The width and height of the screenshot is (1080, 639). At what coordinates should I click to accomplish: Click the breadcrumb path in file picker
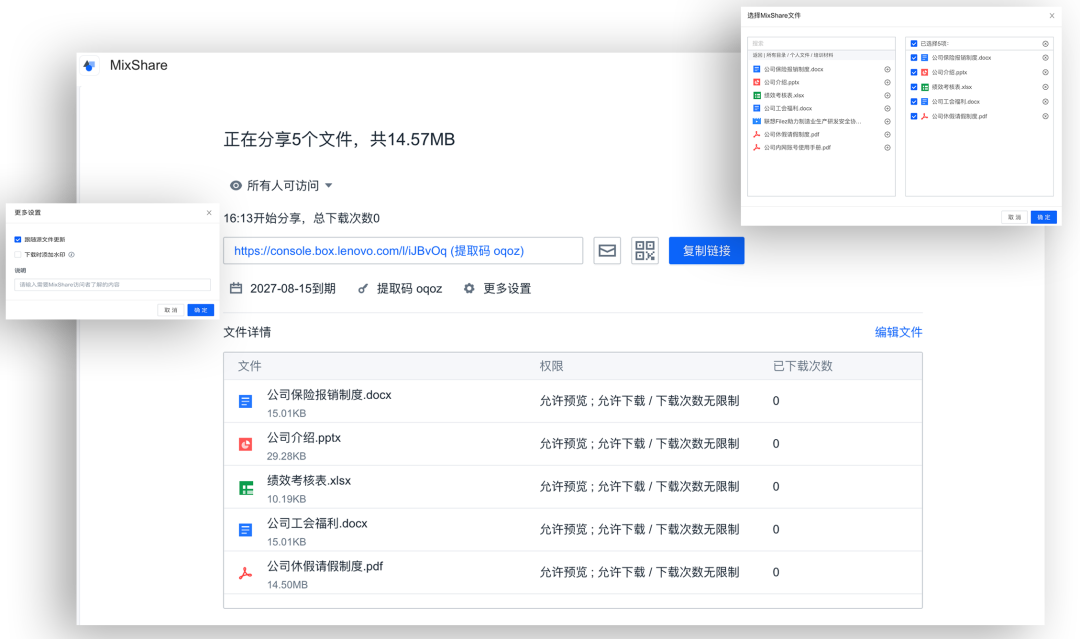point(793,56)
